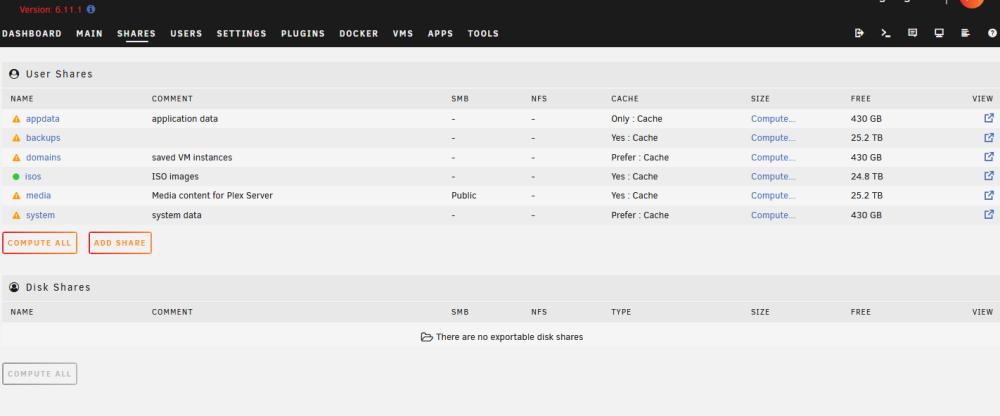This screenshot has width=1000, height=416.
Task: Open the media share settings link
Action: point(38,196)
